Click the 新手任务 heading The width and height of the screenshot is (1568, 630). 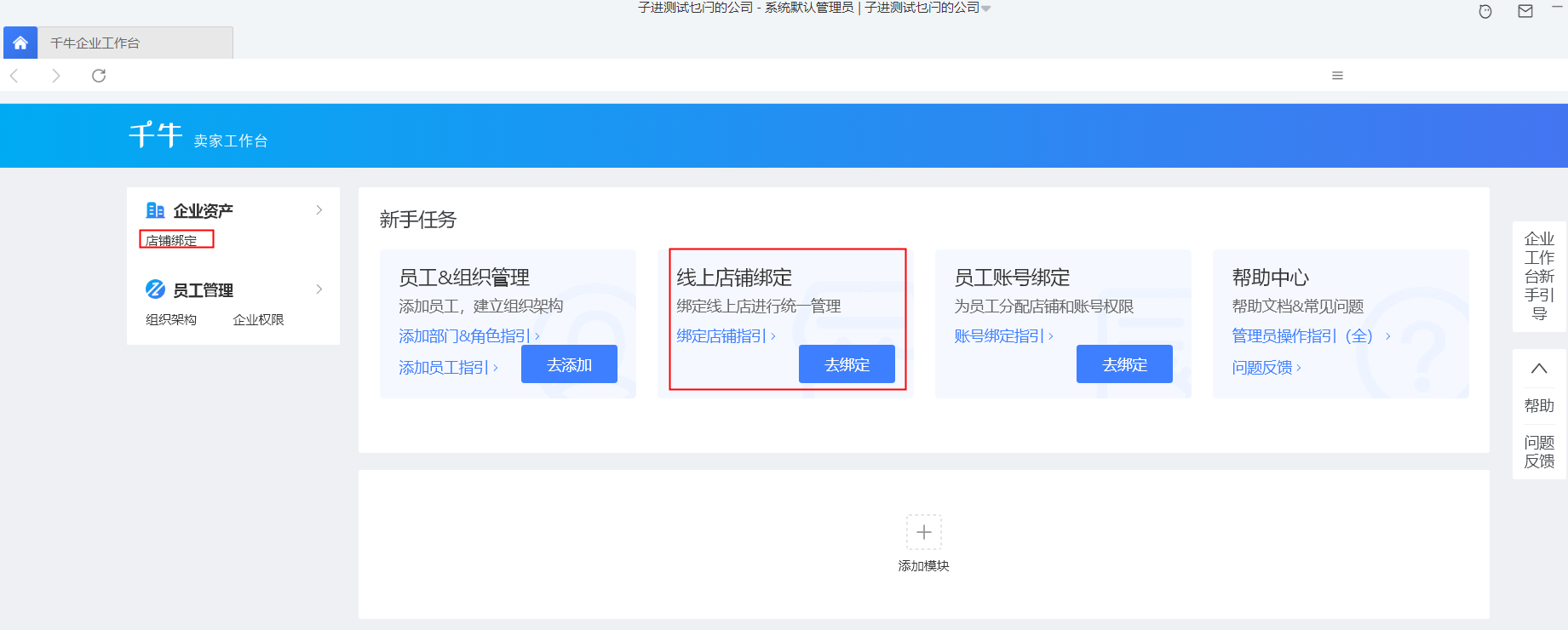click(x=418, y=220)
